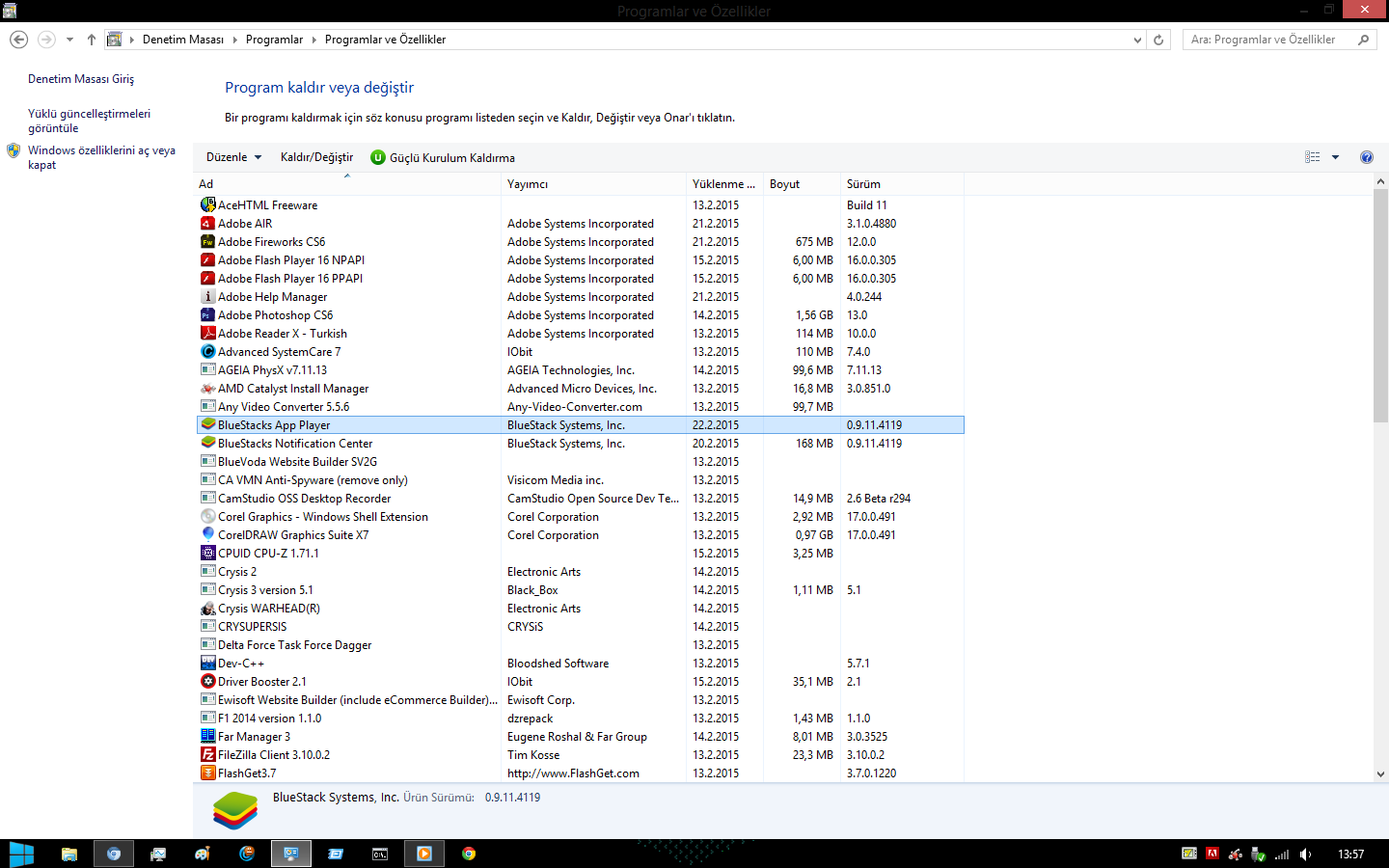Image resolution: width=1389 pixels, height=868 pixels.
Task: Click Güçlü Kurulum Kaldırma button
Action: (443, 157)
